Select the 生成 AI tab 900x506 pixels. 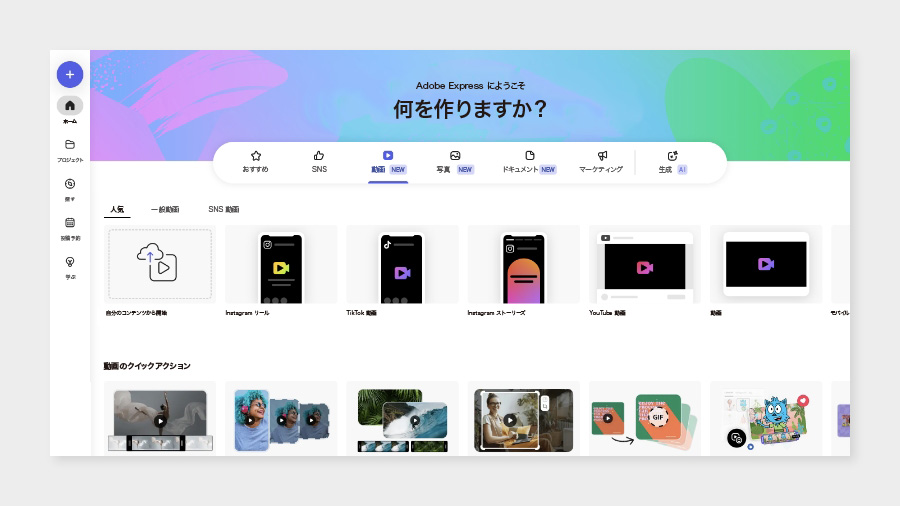[672, 162]
